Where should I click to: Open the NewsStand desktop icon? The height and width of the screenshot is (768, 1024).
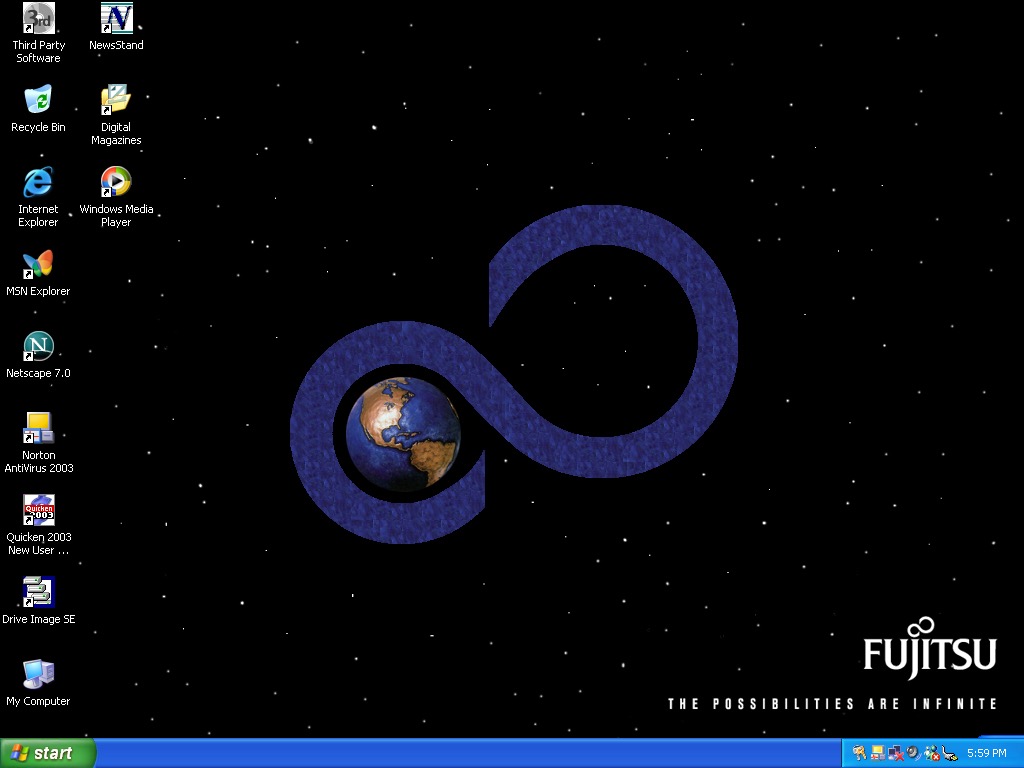tap(116, 19)
